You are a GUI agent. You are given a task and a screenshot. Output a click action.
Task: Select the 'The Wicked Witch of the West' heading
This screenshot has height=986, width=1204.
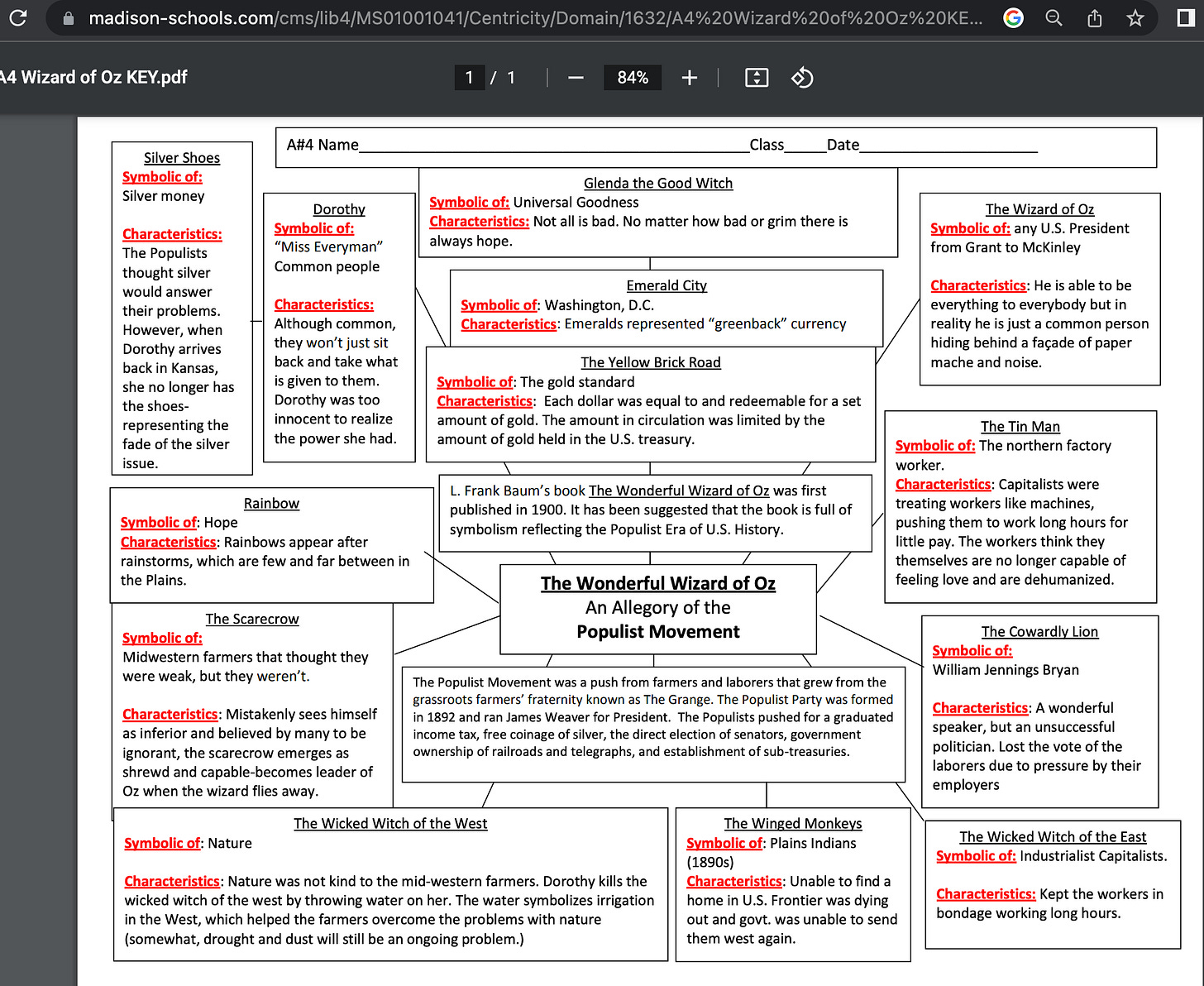tap(390, 824)
